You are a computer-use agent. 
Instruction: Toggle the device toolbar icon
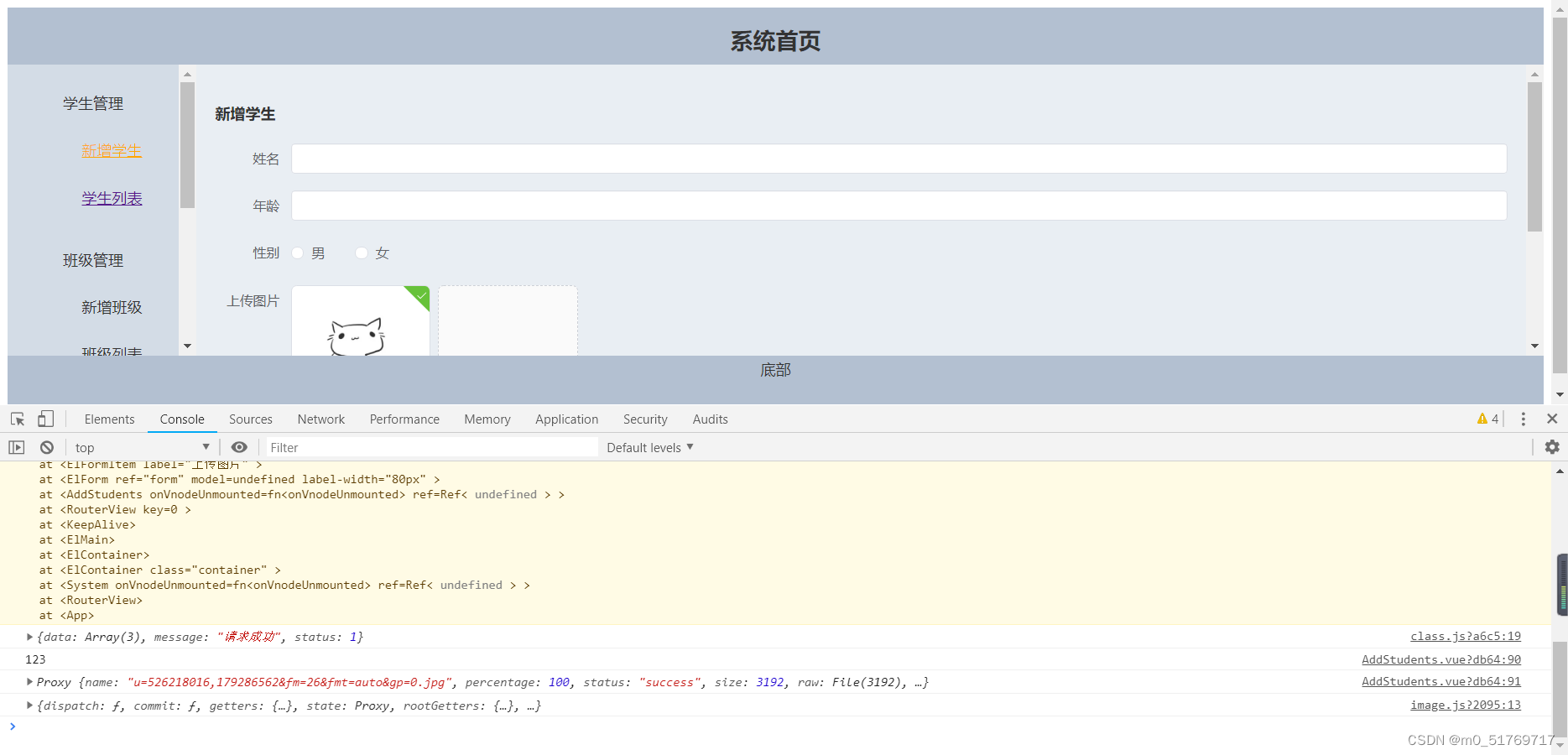tap(45, 419)
